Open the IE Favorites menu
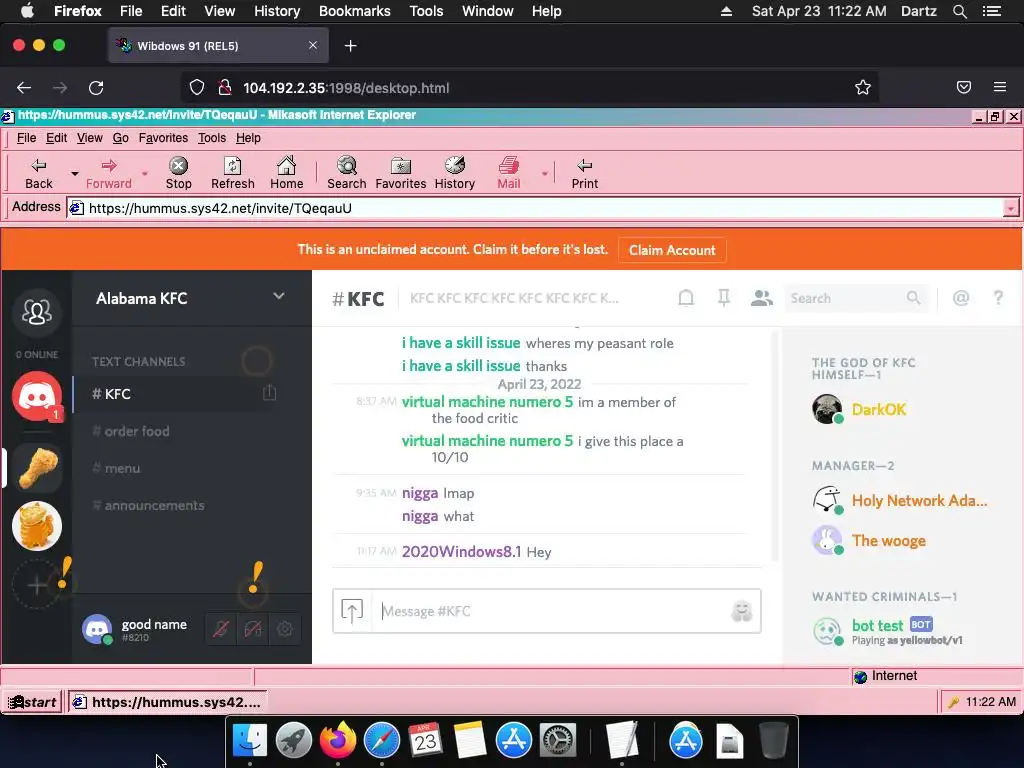 click(x=163, y=138)
